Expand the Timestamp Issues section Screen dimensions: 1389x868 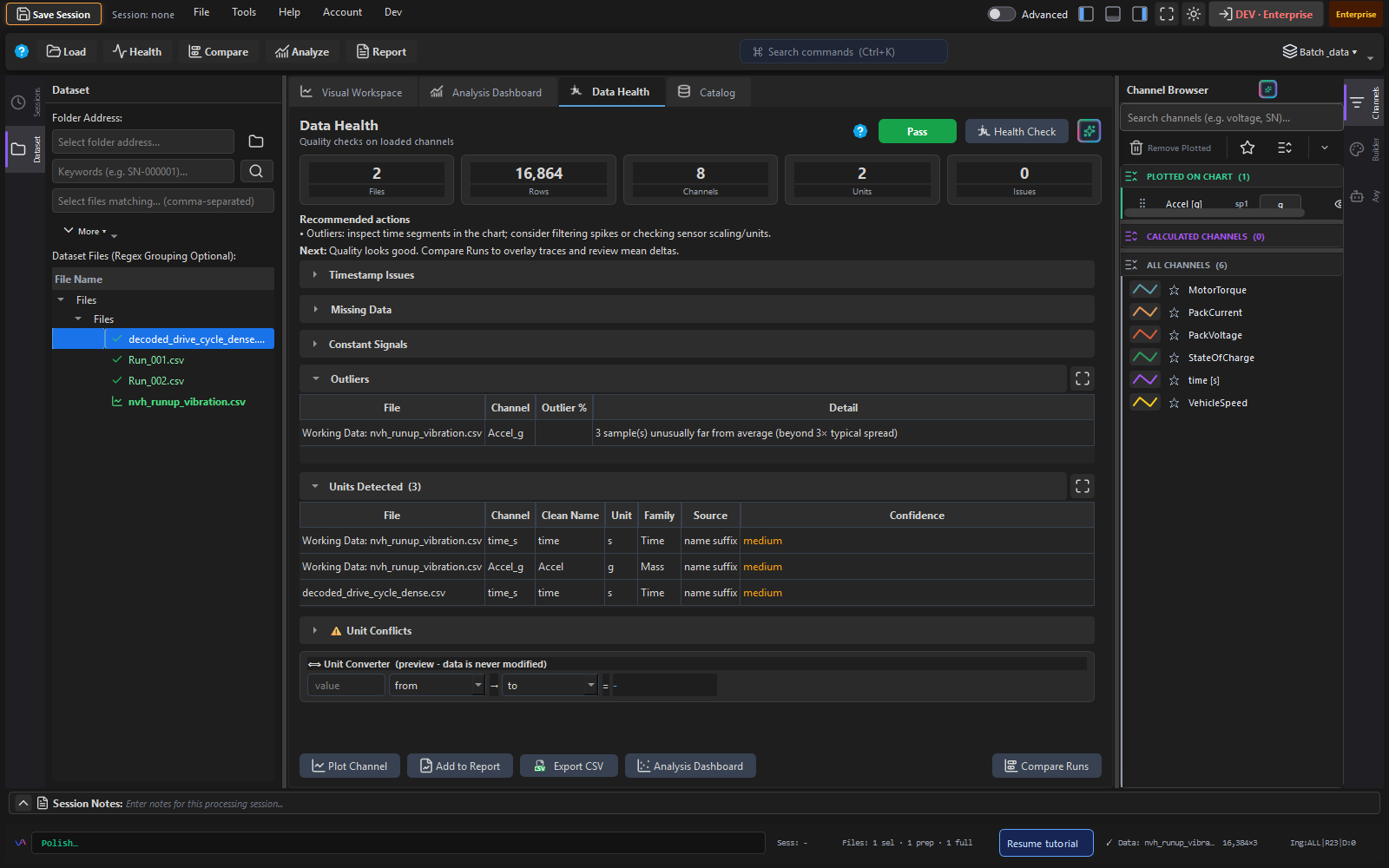pyautogui.click(x=696, y=274)
